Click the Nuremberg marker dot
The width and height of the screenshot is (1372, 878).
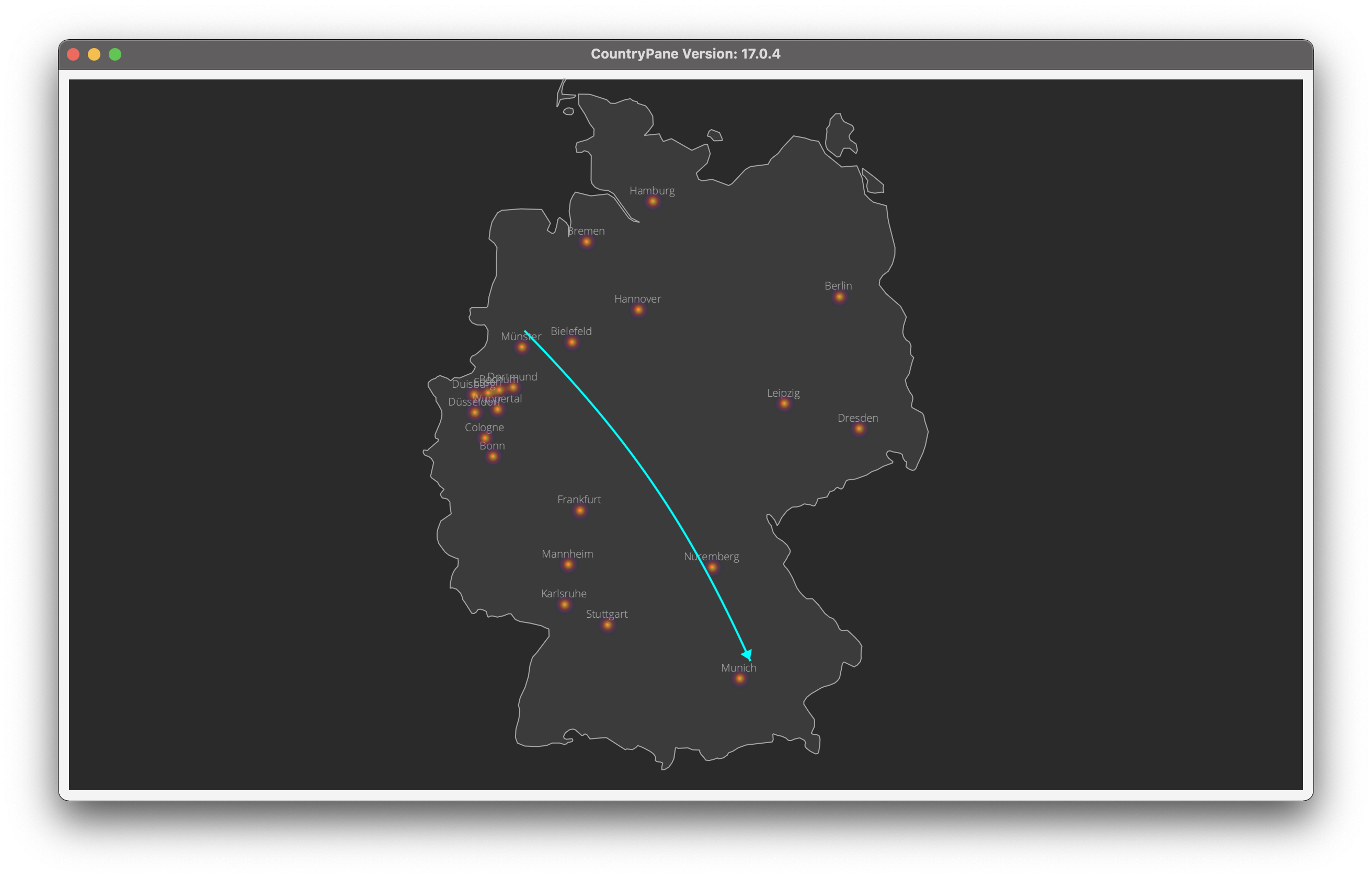[x=712, y=568]
